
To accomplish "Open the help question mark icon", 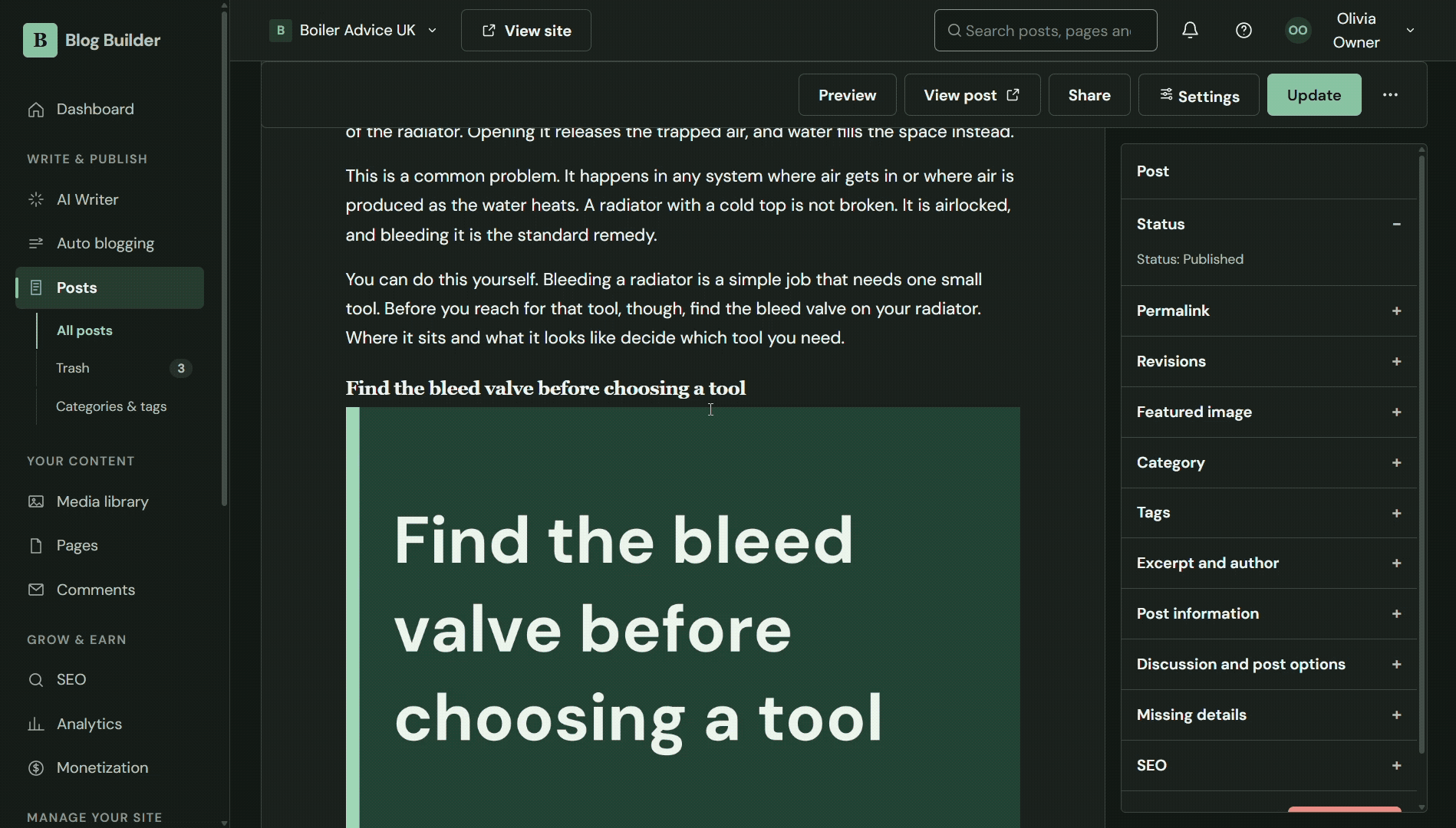I will 1244,31.
